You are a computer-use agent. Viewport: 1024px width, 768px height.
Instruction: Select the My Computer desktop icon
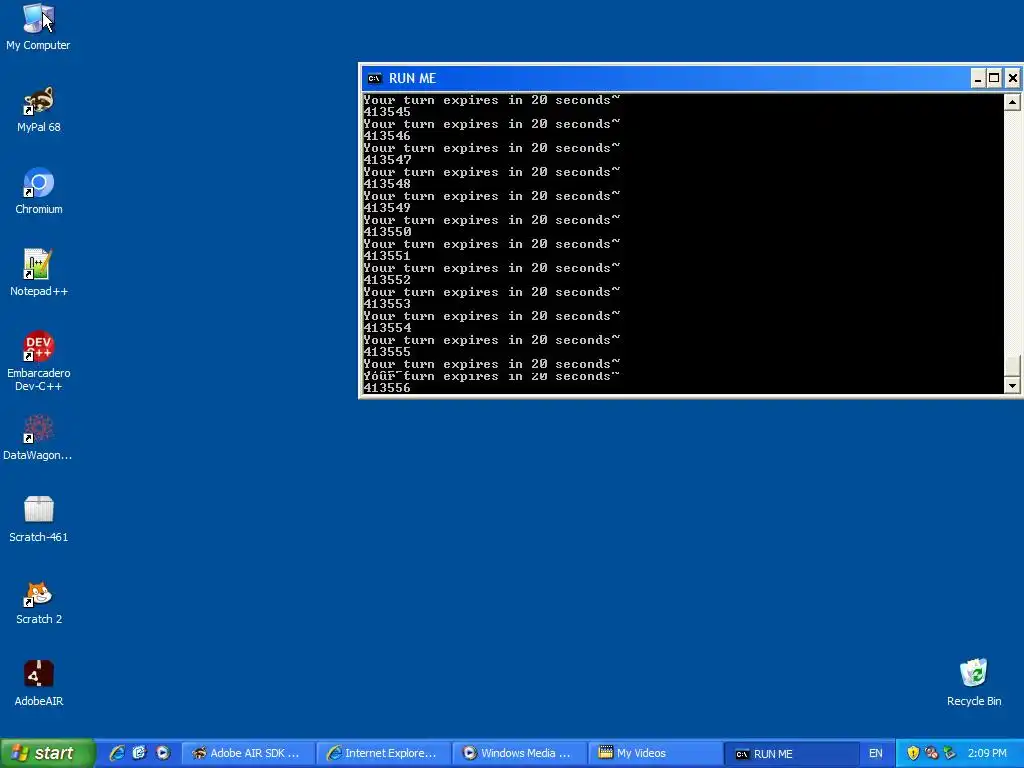pos(38,27)
